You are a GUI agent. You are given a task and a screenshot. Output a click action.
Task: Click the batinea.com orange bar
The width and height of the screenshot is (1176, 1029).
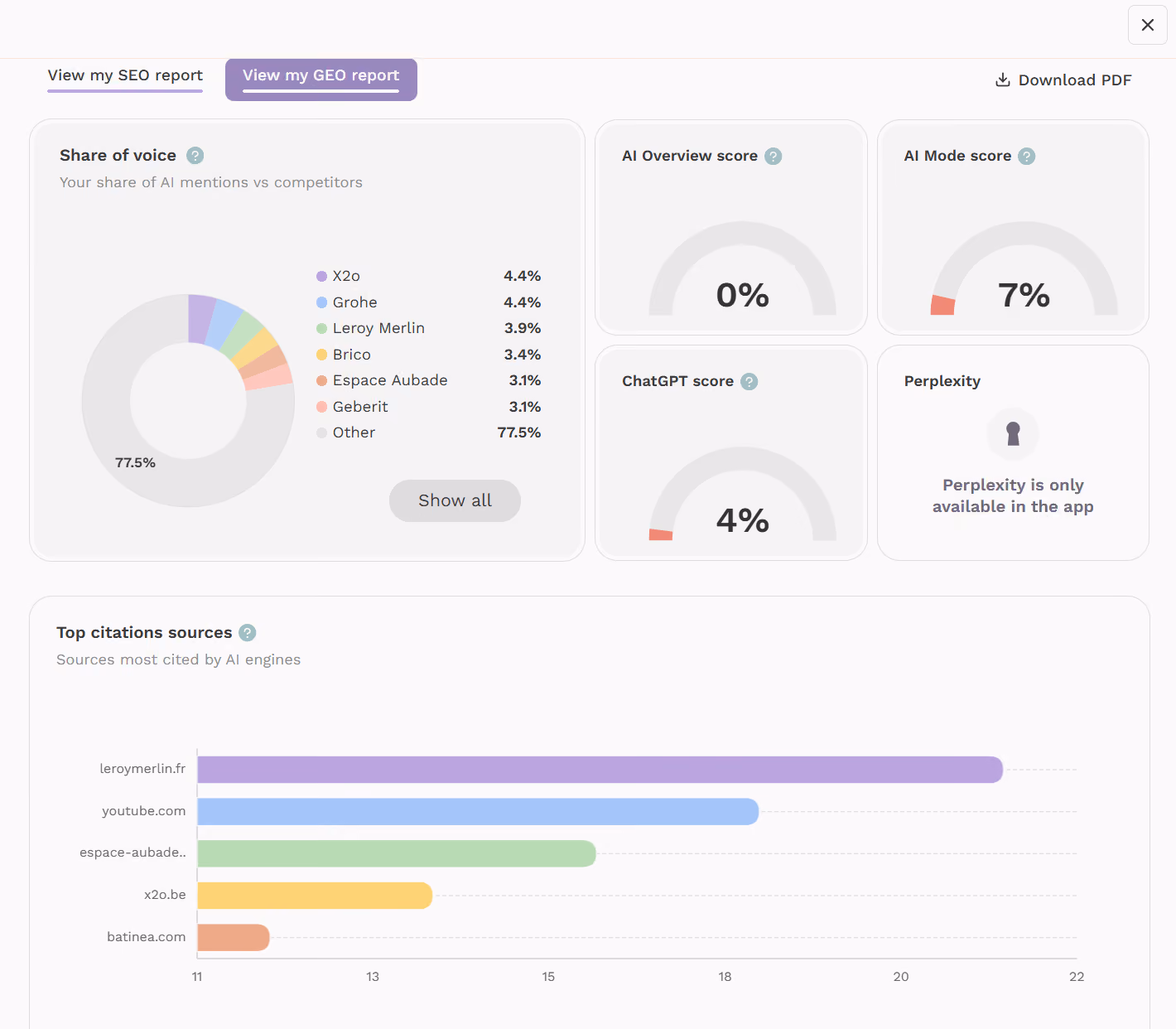point(233,937)
